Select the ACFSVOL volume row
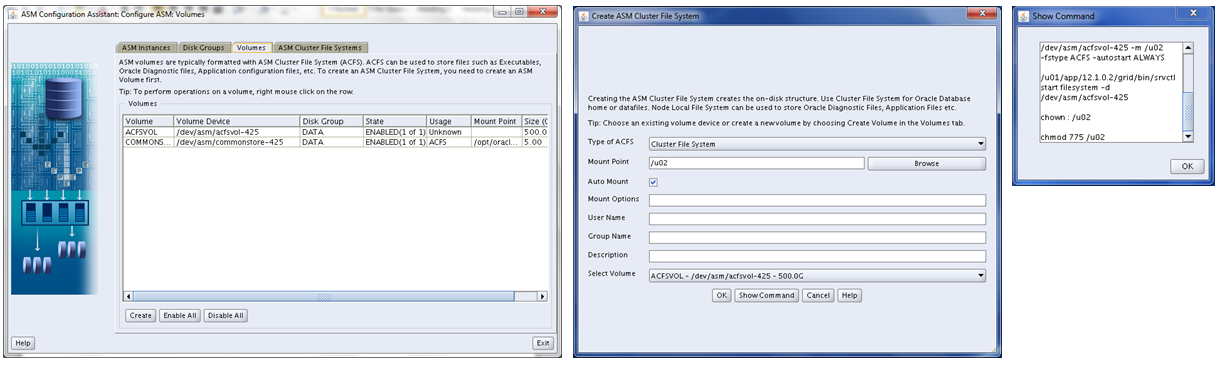 [336, 132]
